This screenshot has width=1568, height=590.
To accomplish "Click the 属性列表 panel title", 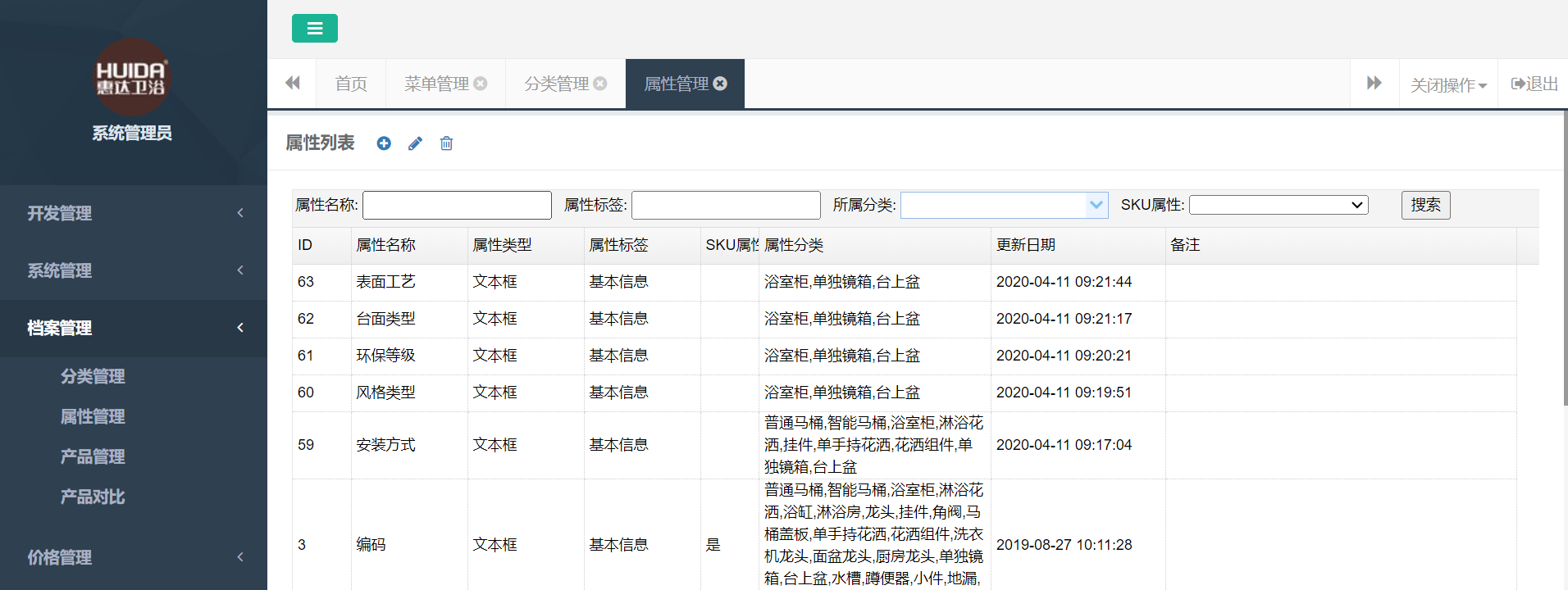I will click(x=320, y=143).
